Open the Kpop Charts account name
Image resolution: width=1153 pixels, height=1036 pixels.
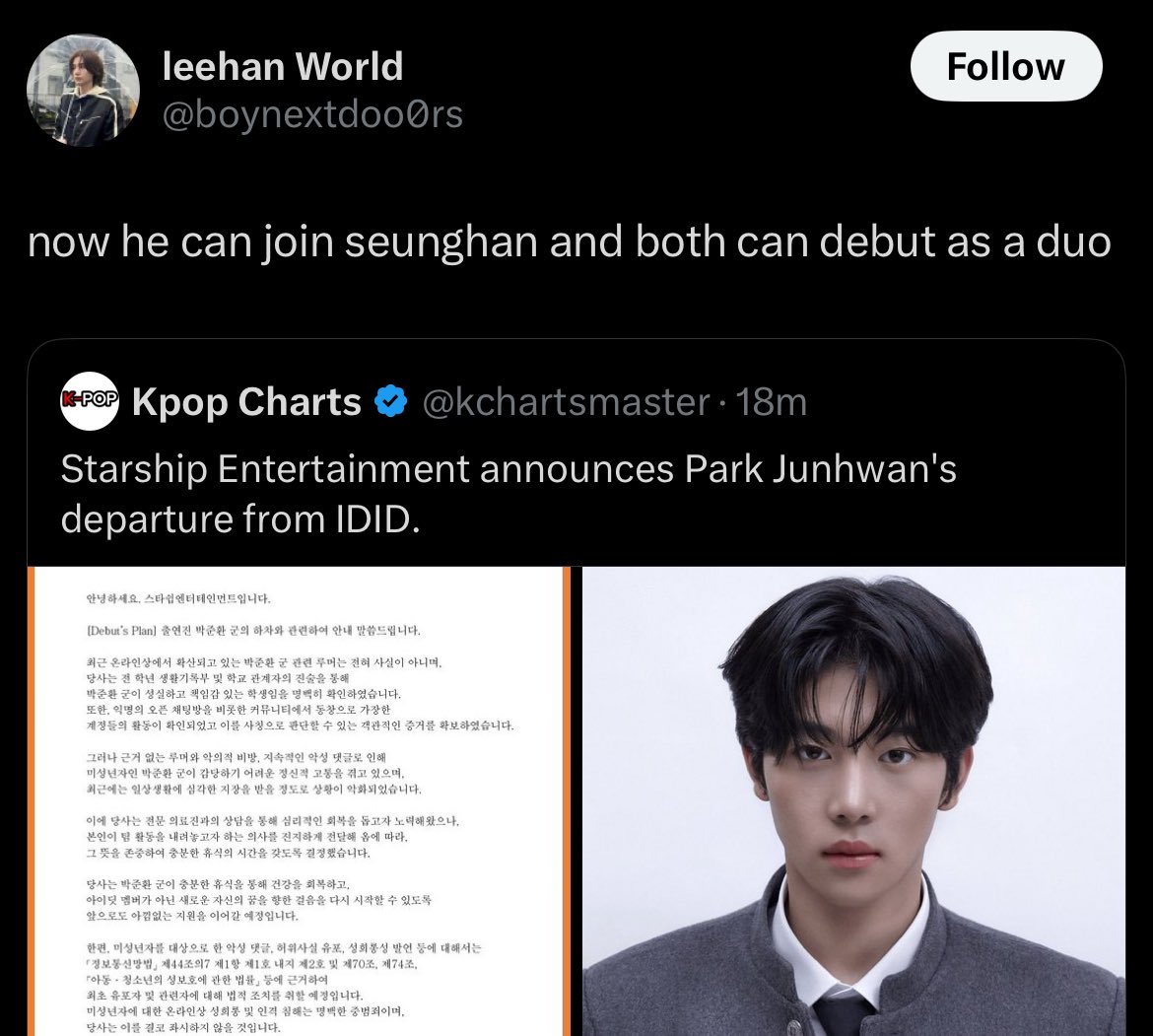point(246,401)
